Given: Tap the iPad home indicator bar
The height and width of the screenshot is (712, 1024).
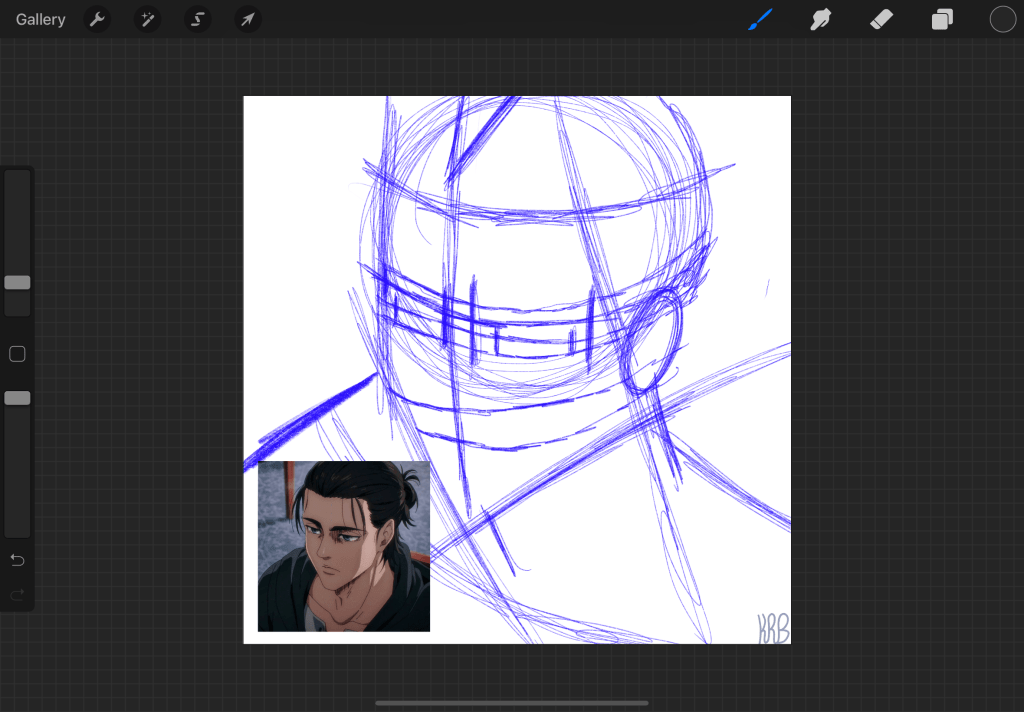Looking at the screenshot, I should [x=511, y=704].
